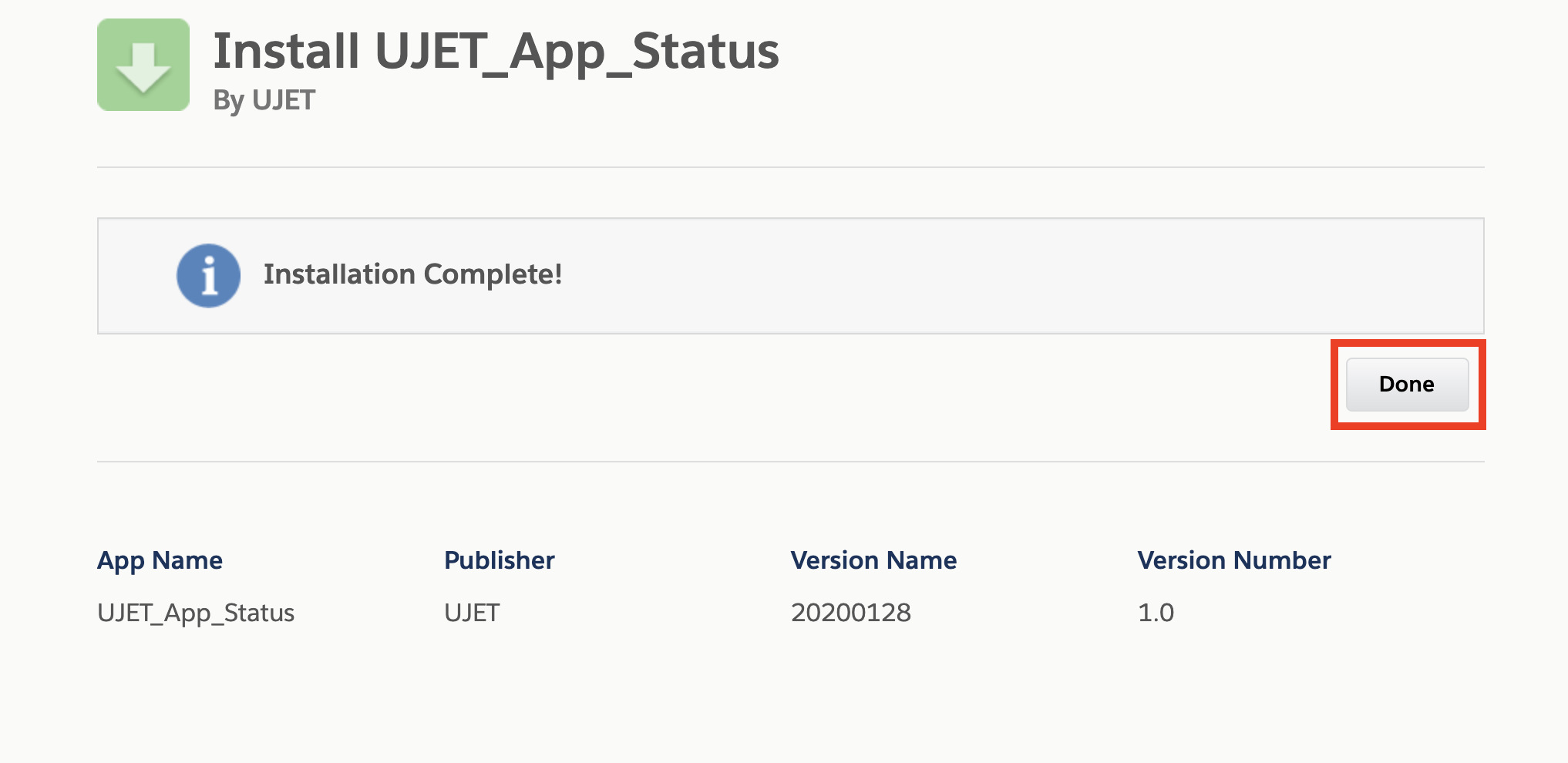
Task: Select the version number 1.0
Action: tap(1156, 613)
